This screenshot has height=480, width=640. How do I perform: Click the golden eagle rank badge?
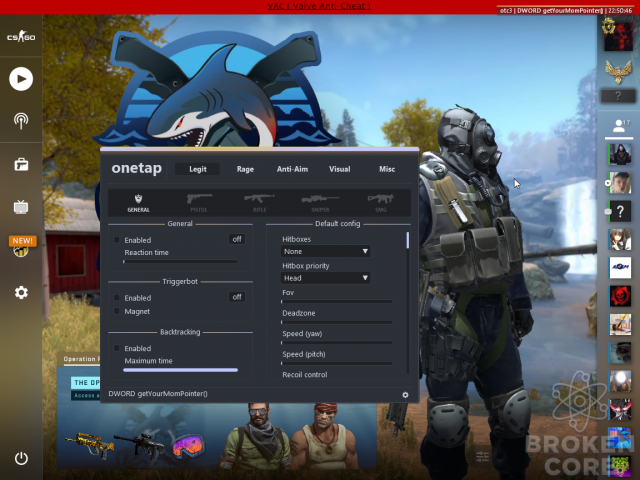point(618,72)
